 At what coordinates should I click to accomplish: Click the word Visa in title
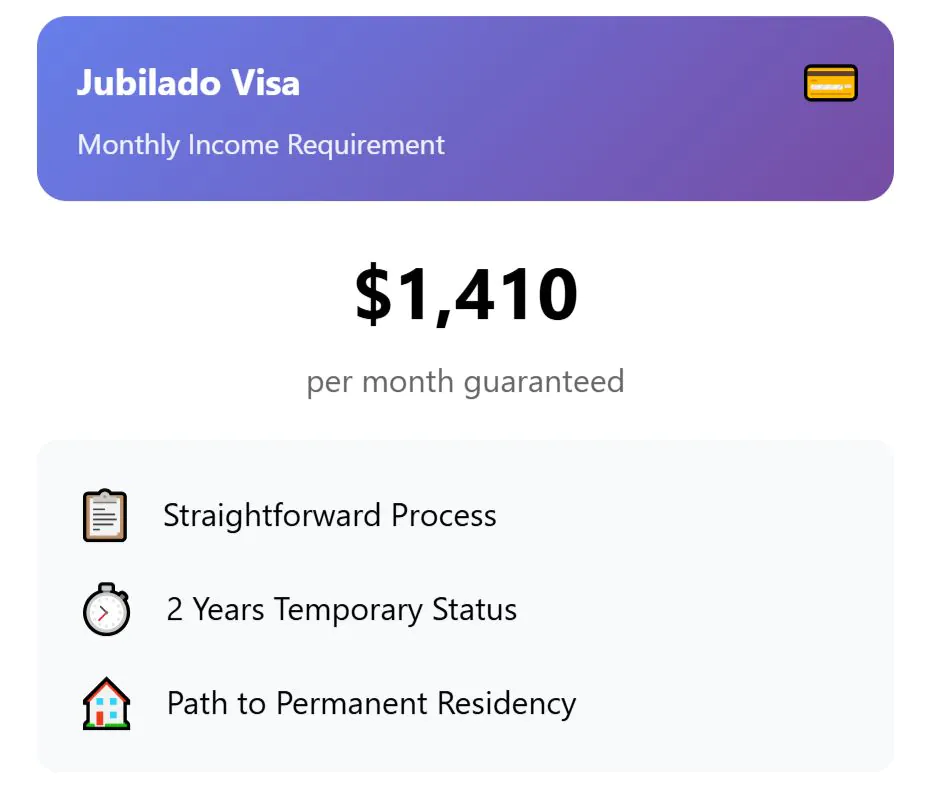tap(265, 83)
